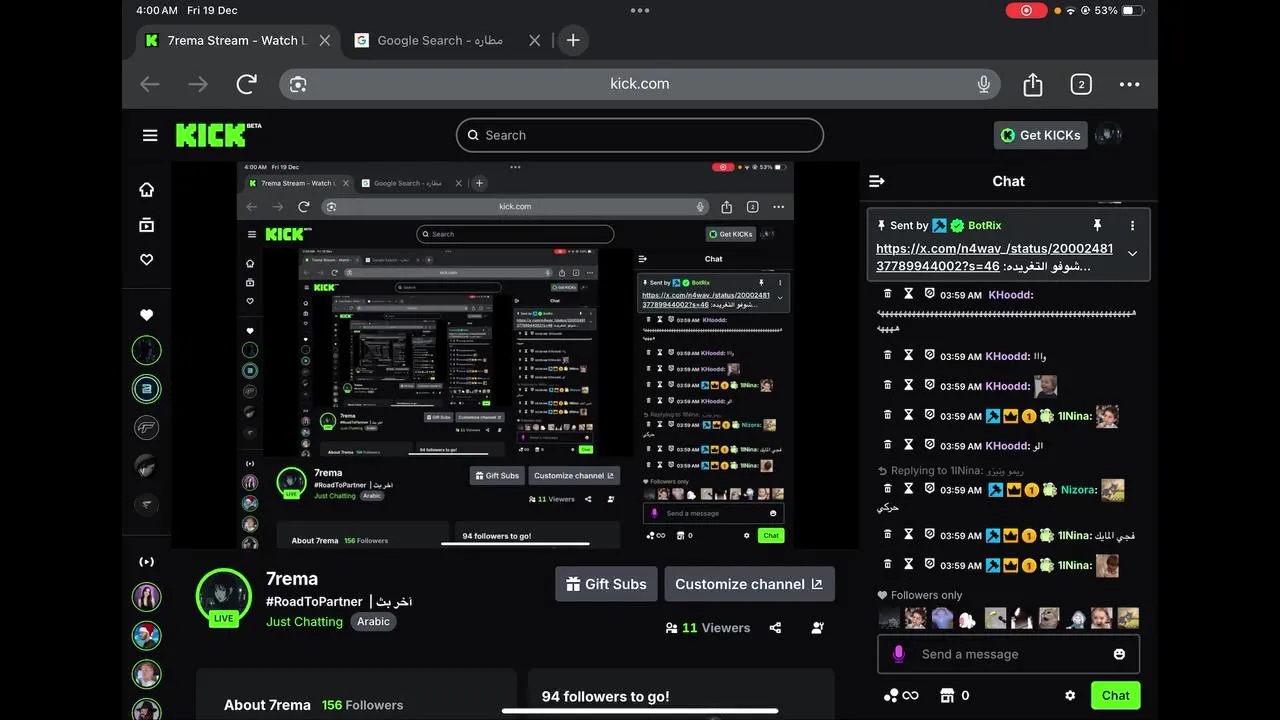The image size is (1280, 720).
Task: Open the sidebar channel avatar with the 2 logo
Action: click(147, 389)
